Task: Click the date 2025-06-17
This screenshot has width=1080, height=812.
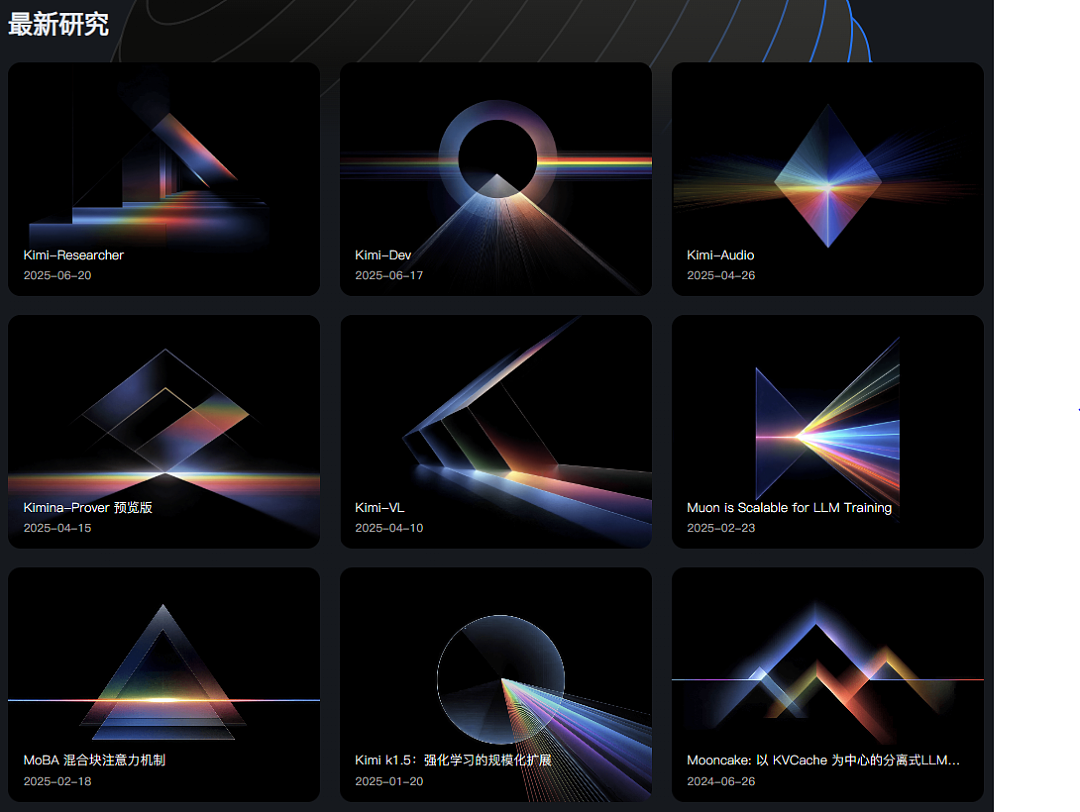Action: [389, 275]
